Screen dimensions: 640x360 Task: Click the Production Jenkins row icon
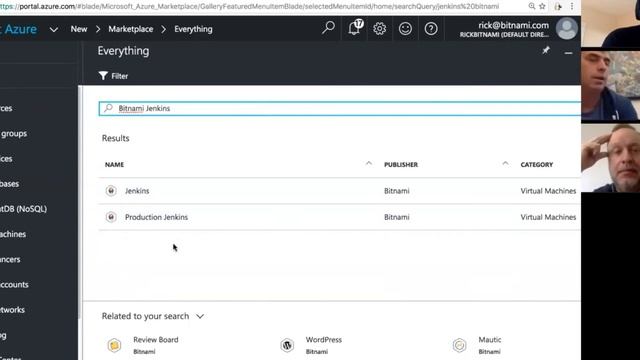click(111, 217)
